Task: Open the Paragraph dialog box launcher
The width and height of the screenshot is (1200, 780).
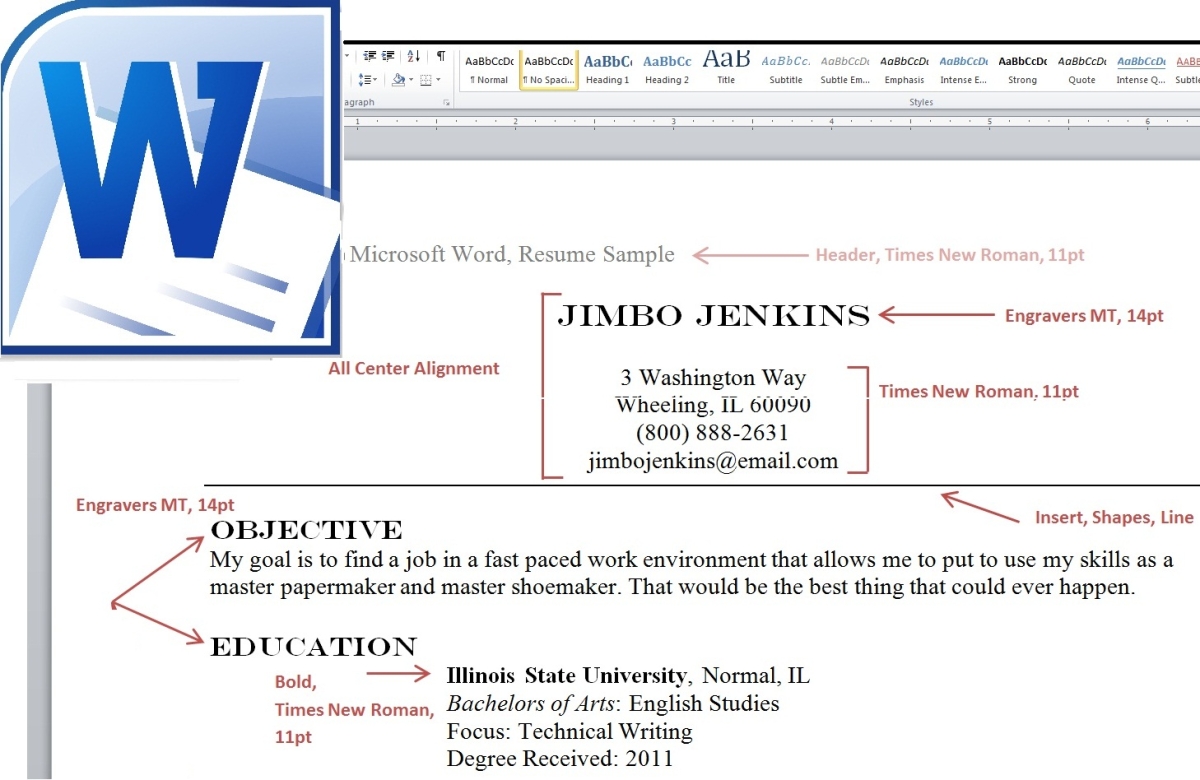Action: [447, 103]
